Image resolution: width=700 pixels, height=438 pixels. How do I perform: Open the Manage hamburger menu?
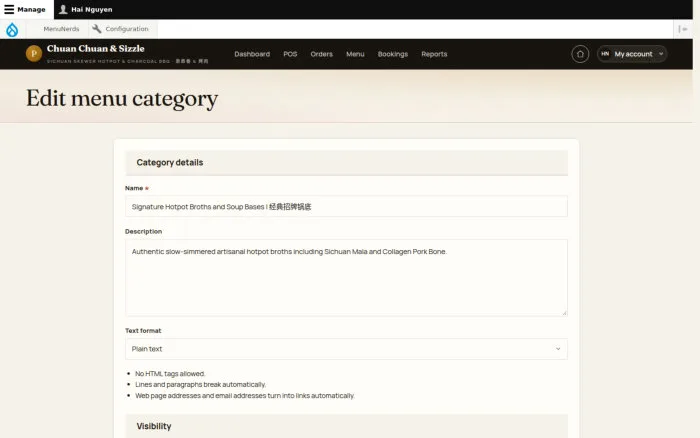(x=25, y=9)
